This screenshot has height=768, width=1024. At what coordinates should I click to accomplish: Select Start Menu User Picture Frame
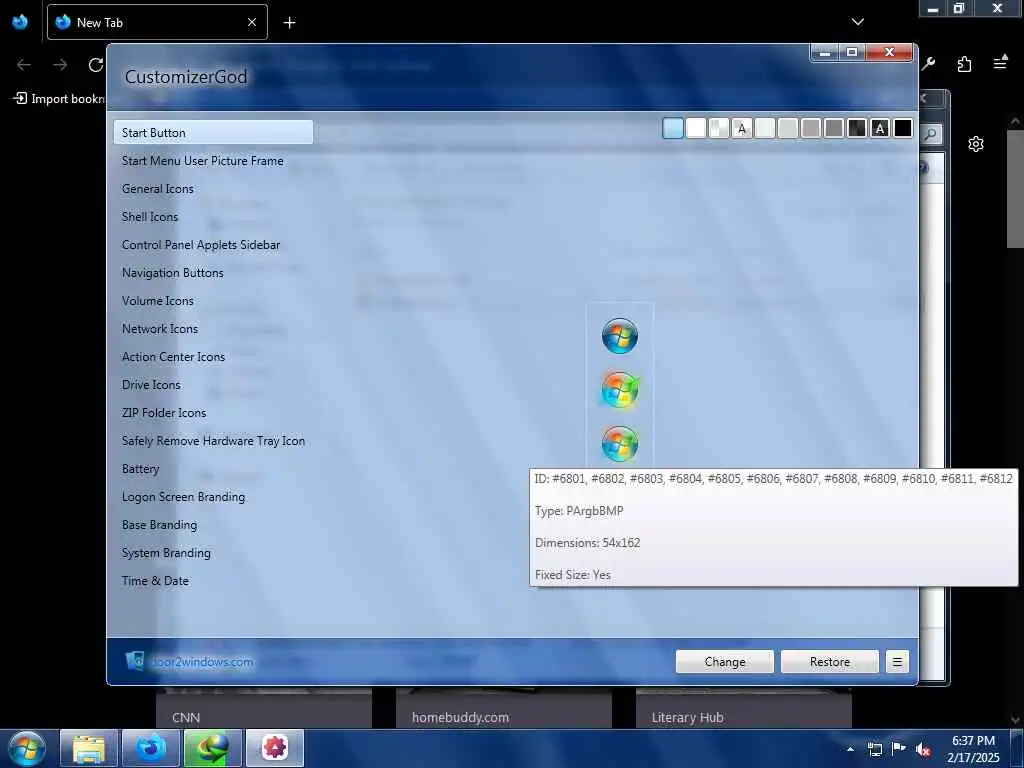[x=213, y=161]
